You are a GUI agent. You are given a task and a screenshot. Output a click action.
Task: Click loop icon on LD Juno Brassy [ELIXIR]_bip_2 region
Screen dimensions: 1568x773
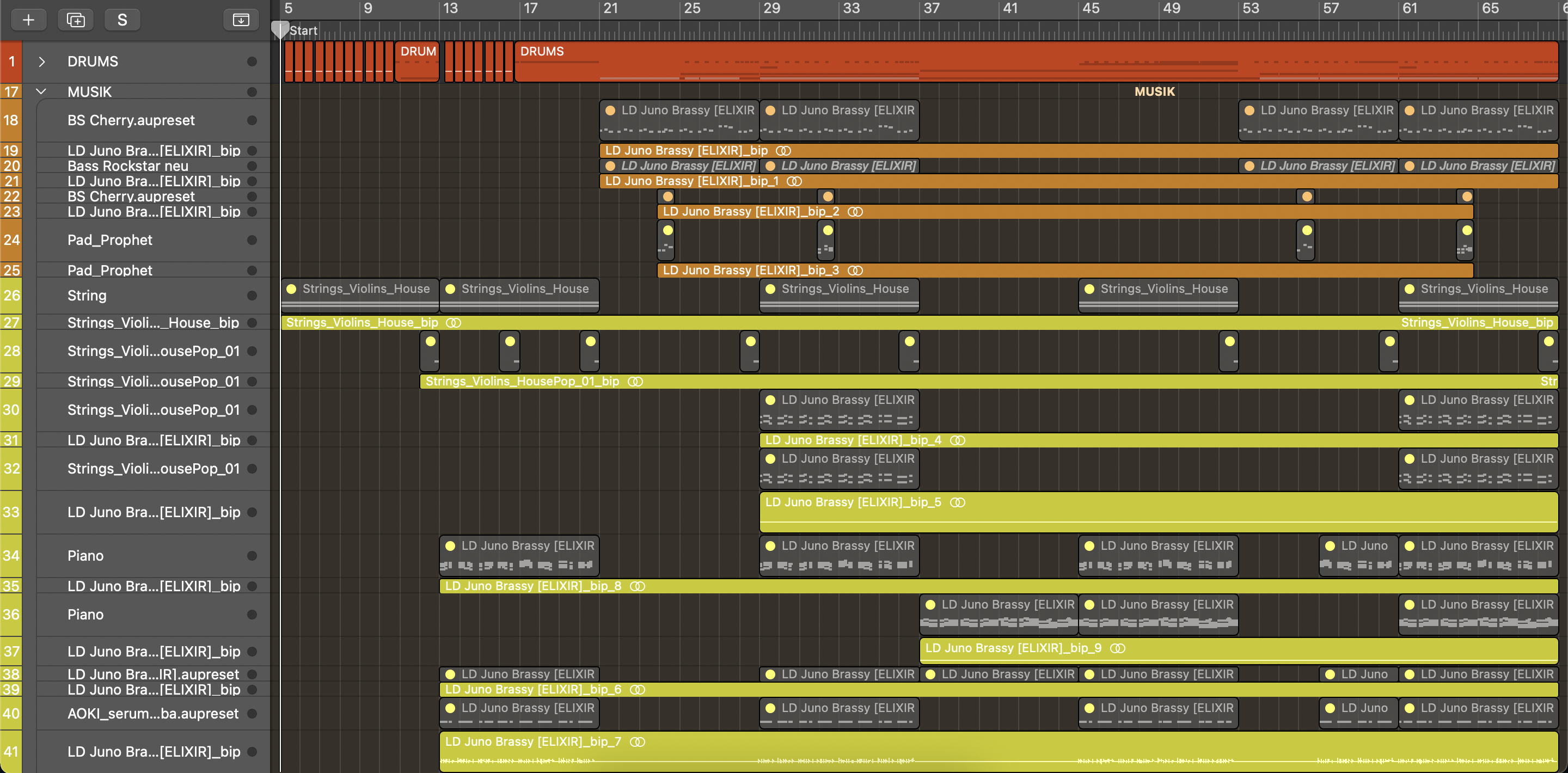point(855,212)
